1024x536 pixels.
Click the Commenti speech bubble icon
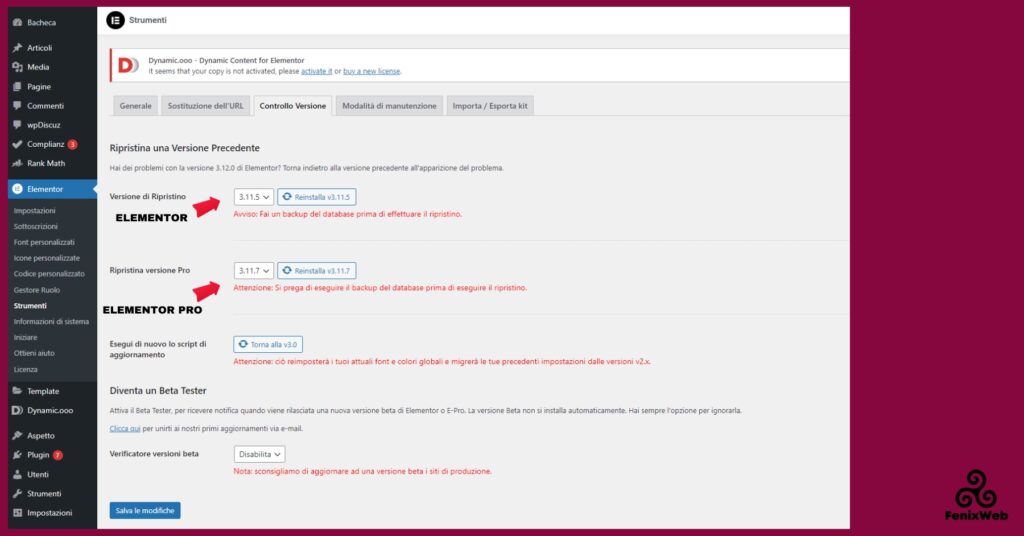(x=18, y=106)
